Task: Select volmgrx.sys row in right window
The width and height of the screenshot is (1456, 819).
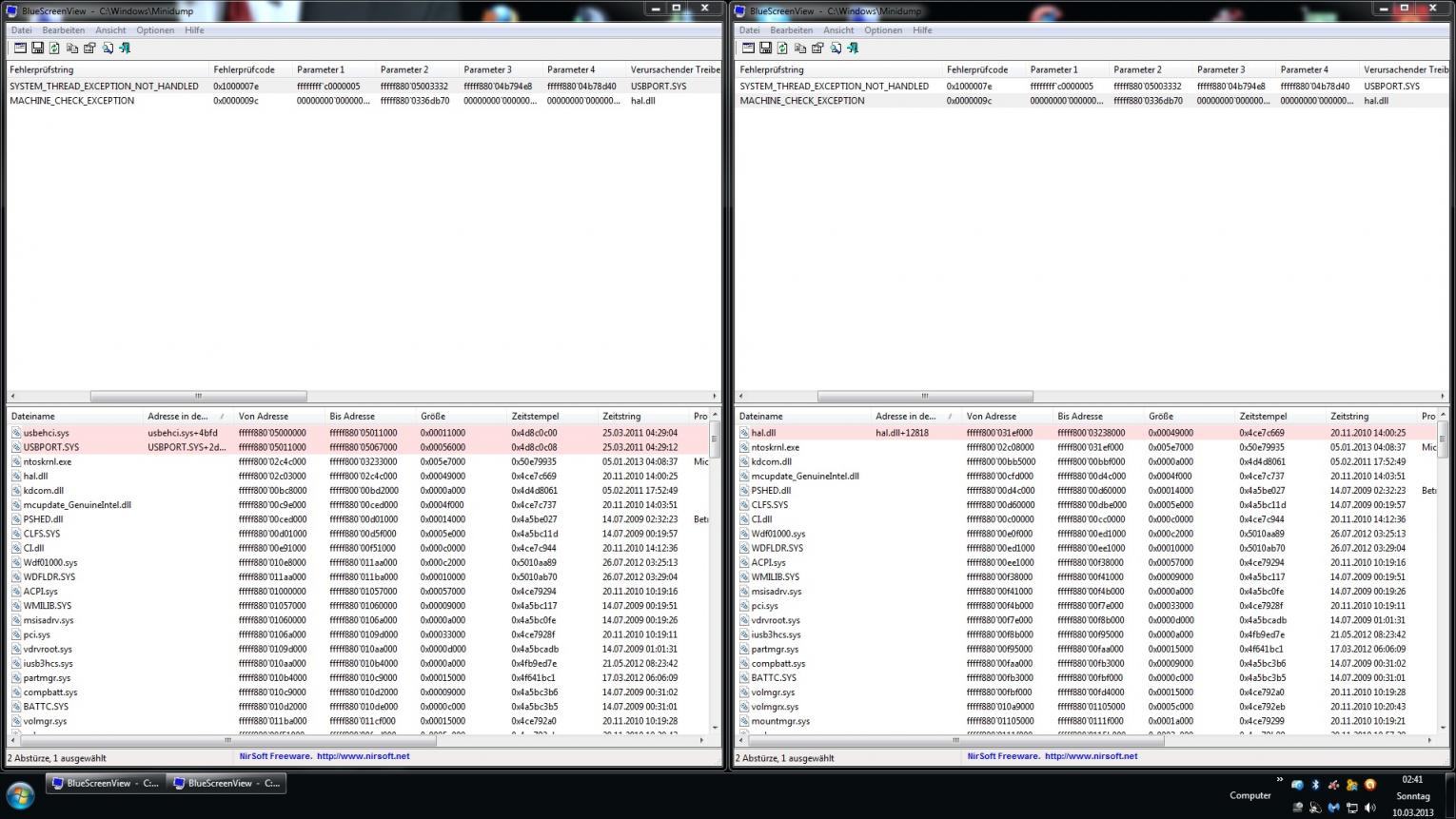Action: tap(1087, 707)
